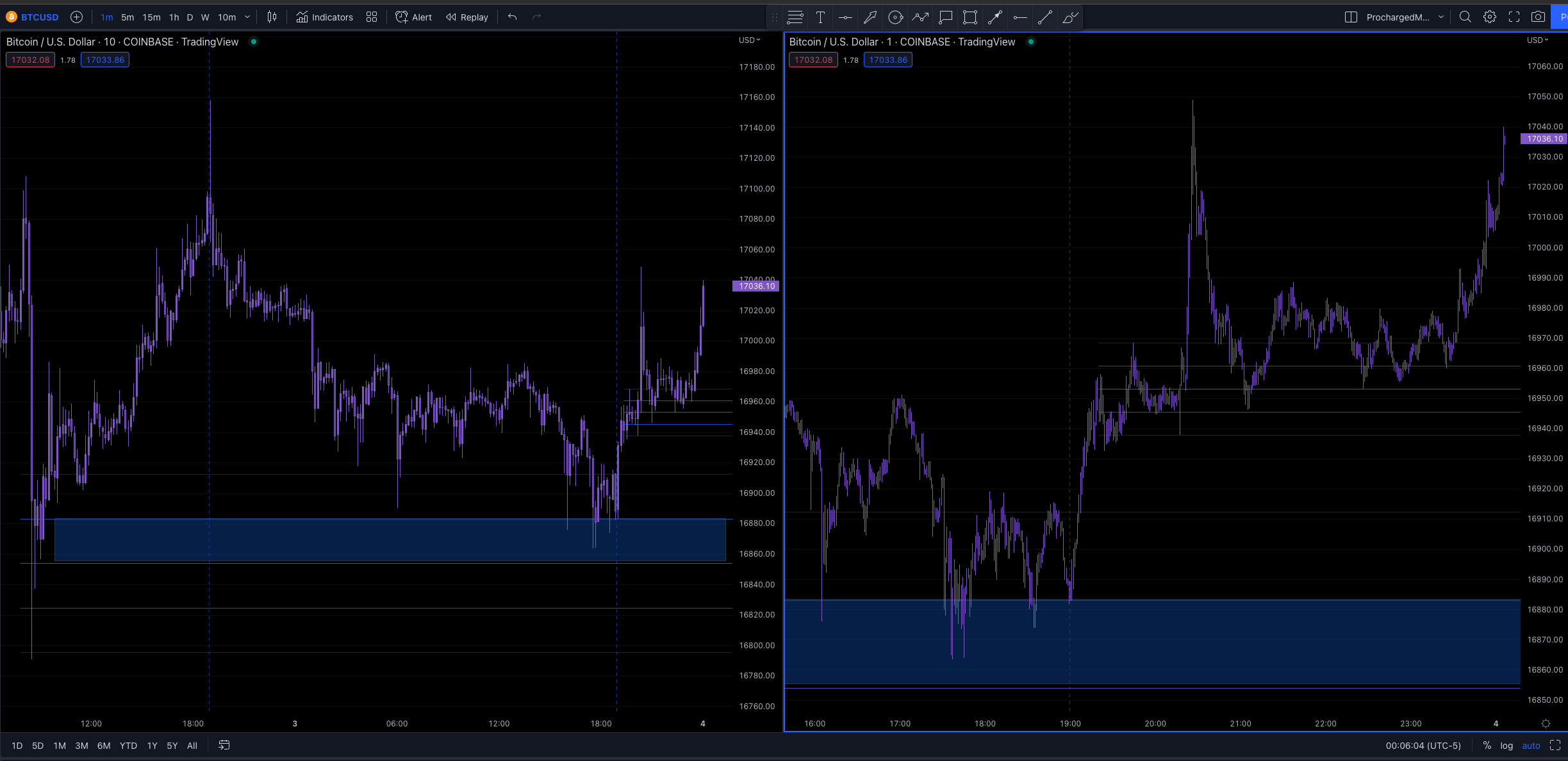Open the candle chart style selector

(x=271, y=17)
